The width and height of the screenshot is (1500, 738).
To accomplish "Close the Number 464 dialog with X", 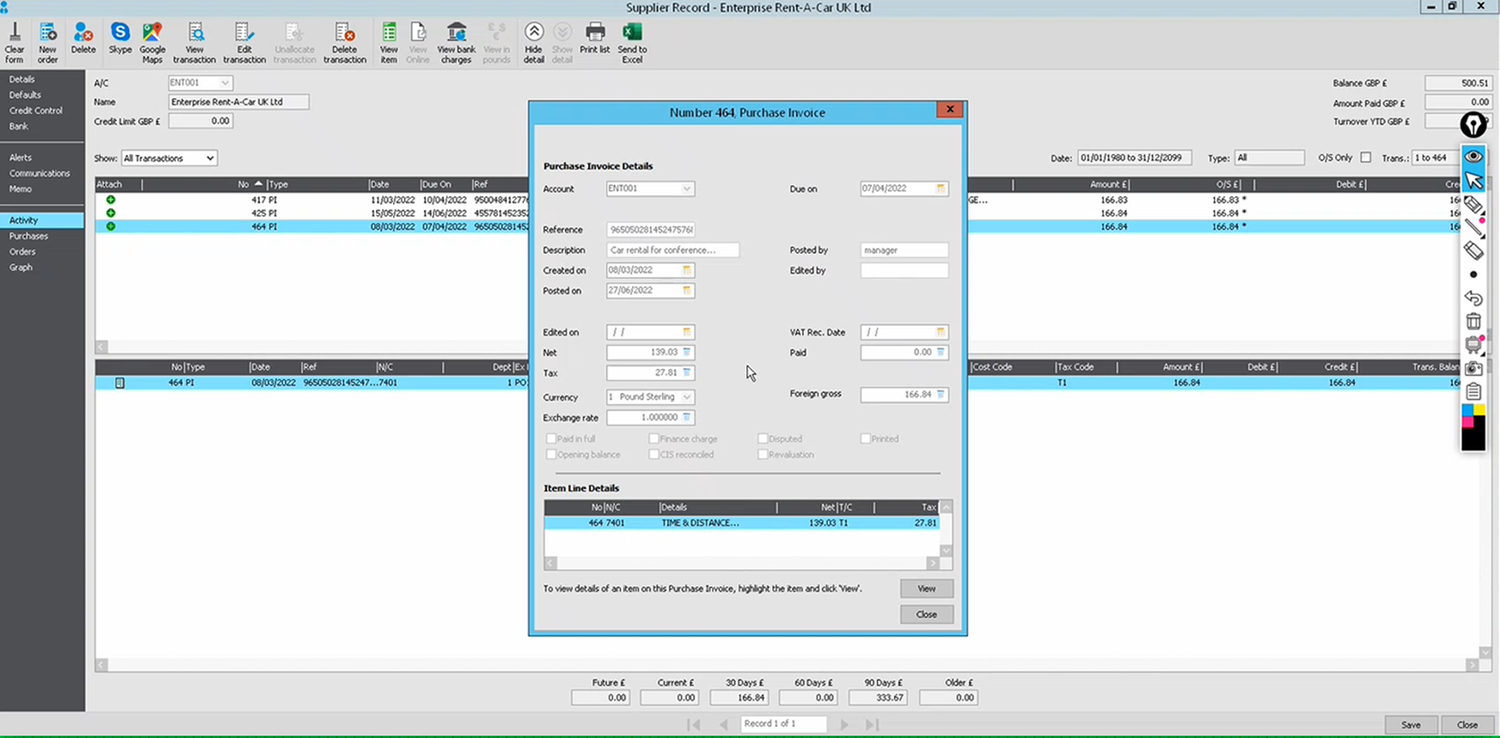I will (x=949, y=110).
